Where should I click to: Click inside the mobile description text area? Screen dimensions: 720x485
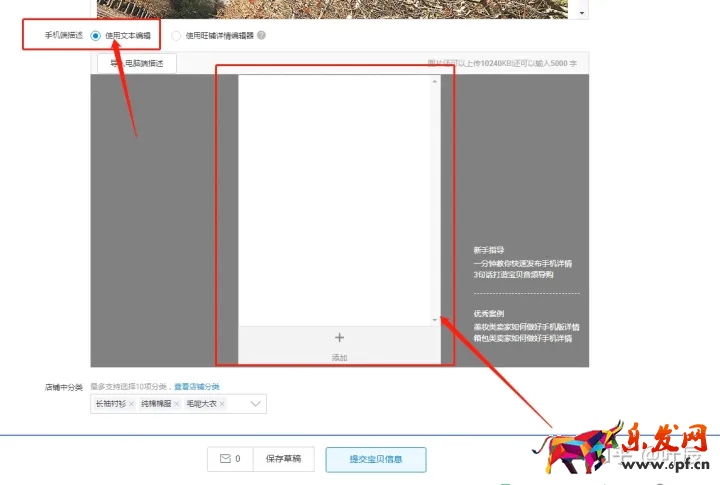(334, 200)
